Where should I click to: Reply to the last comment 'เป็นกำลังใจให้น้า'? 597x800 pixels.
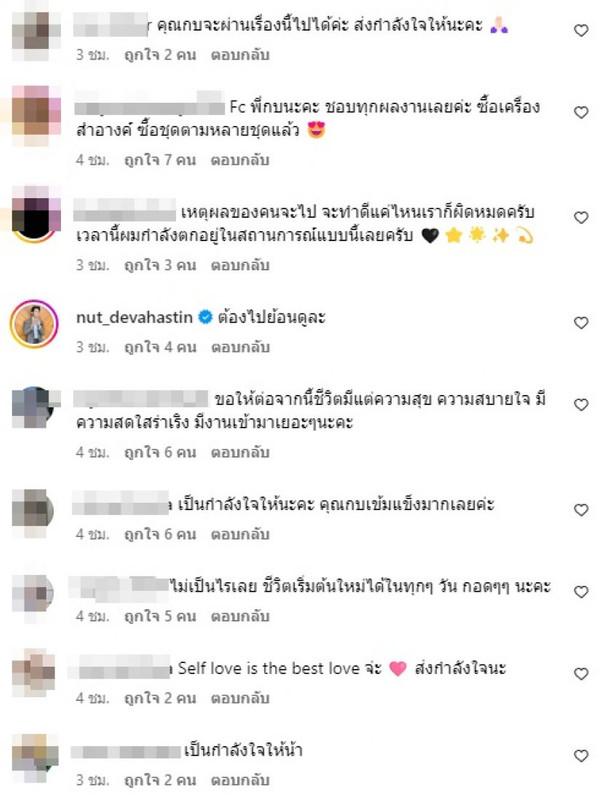pyautogui.click(x=240, y=780)
